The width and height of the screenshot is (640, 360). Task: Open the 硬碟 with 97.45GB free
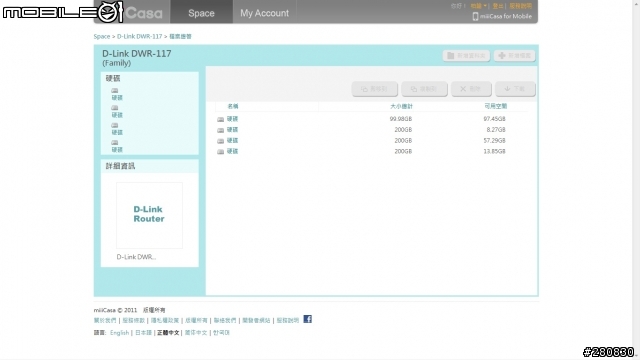(x=232, y=119)
